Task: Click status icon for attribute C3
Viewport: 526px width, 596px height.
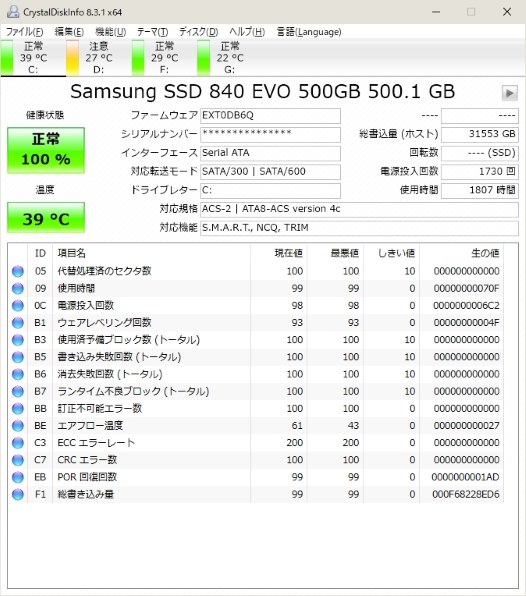Action: pos(17,443)
